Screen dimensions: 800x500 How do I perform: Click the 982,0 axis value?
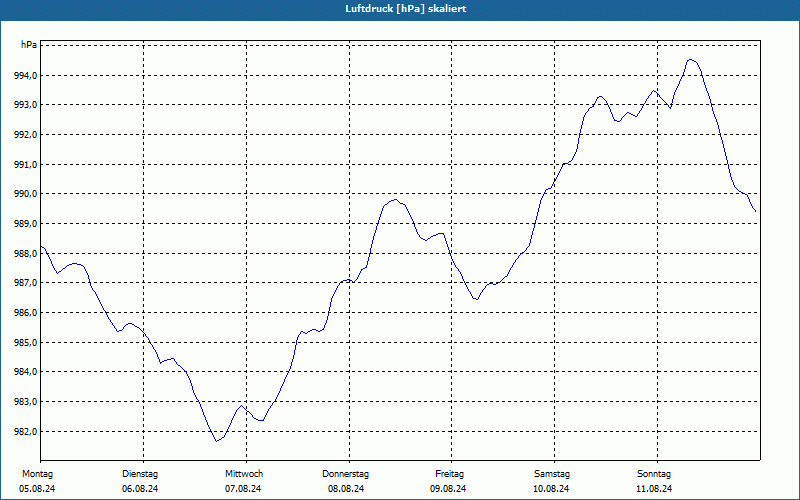click(x=25, y=431)
